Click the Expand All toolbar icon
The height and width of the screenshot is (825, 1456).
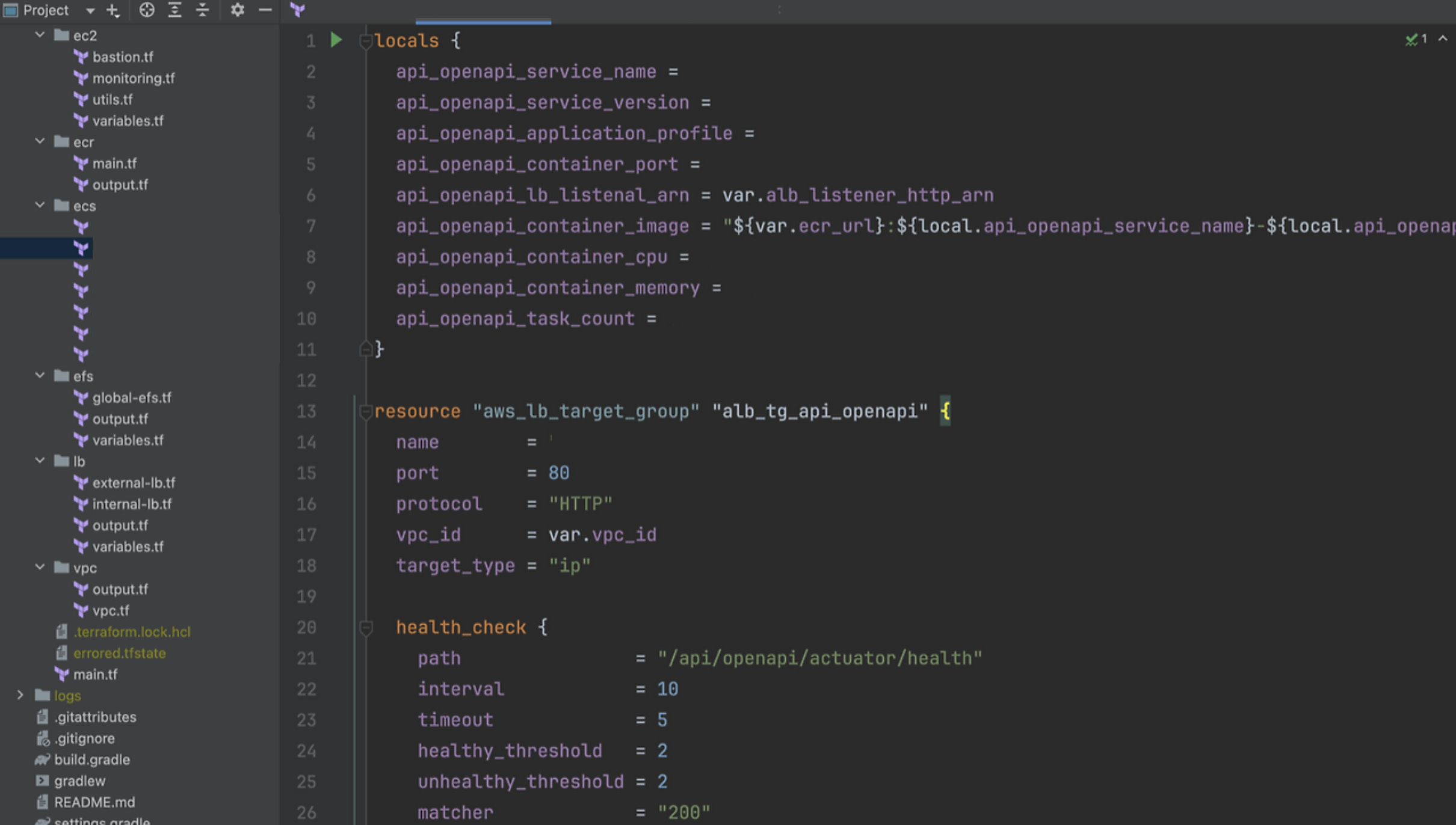pyautogui.click(x=174, y=10)
